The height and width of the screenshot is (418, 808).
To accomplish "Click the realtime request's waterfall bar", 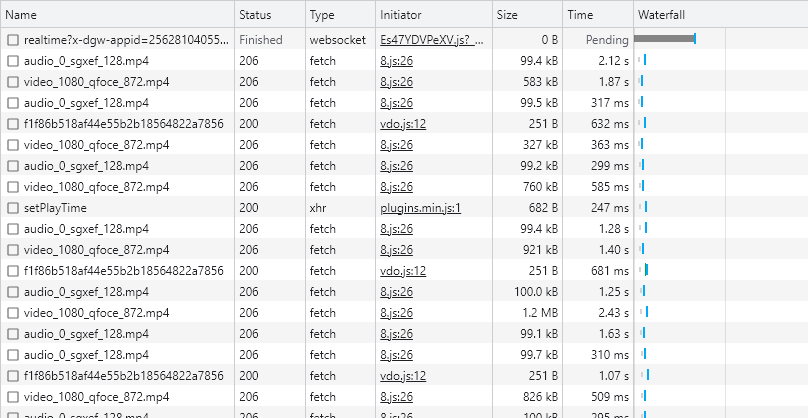I will point(664,39).
